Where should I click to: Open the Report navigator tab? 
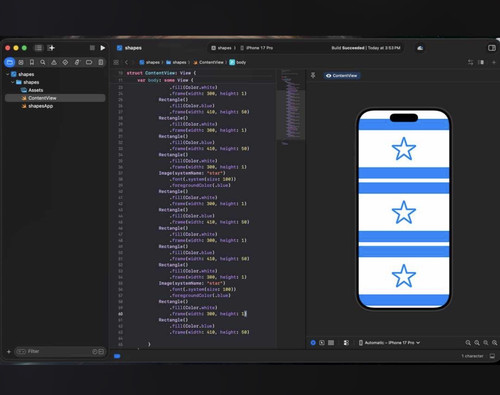(x=101, y=62)
